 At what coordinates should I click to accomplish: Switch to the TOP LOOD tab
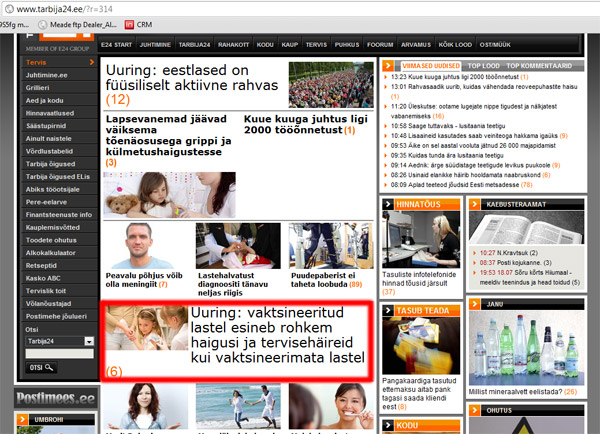484,65
